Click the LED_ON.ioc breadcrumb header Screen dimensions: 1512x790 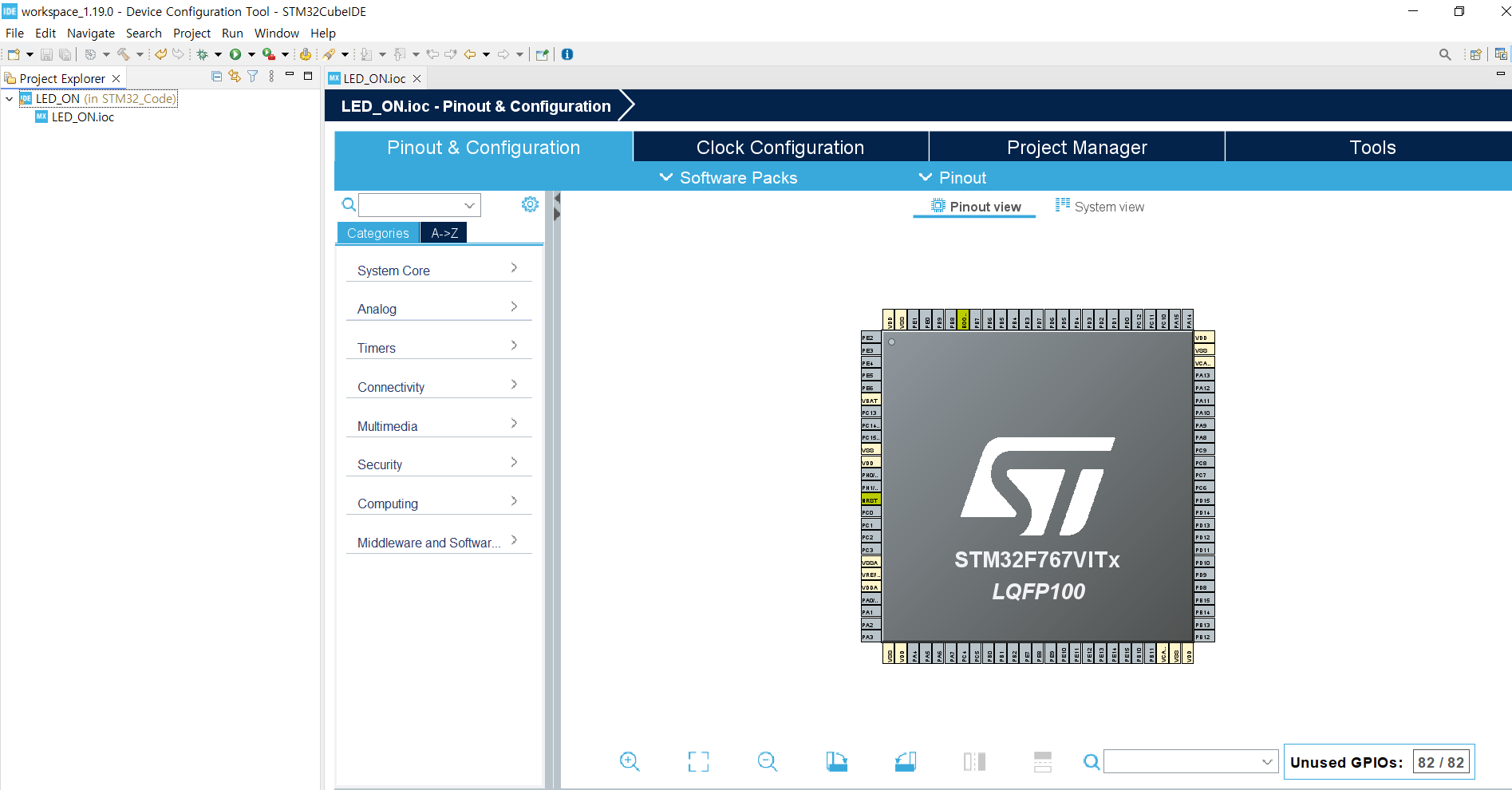click(476, 106)
